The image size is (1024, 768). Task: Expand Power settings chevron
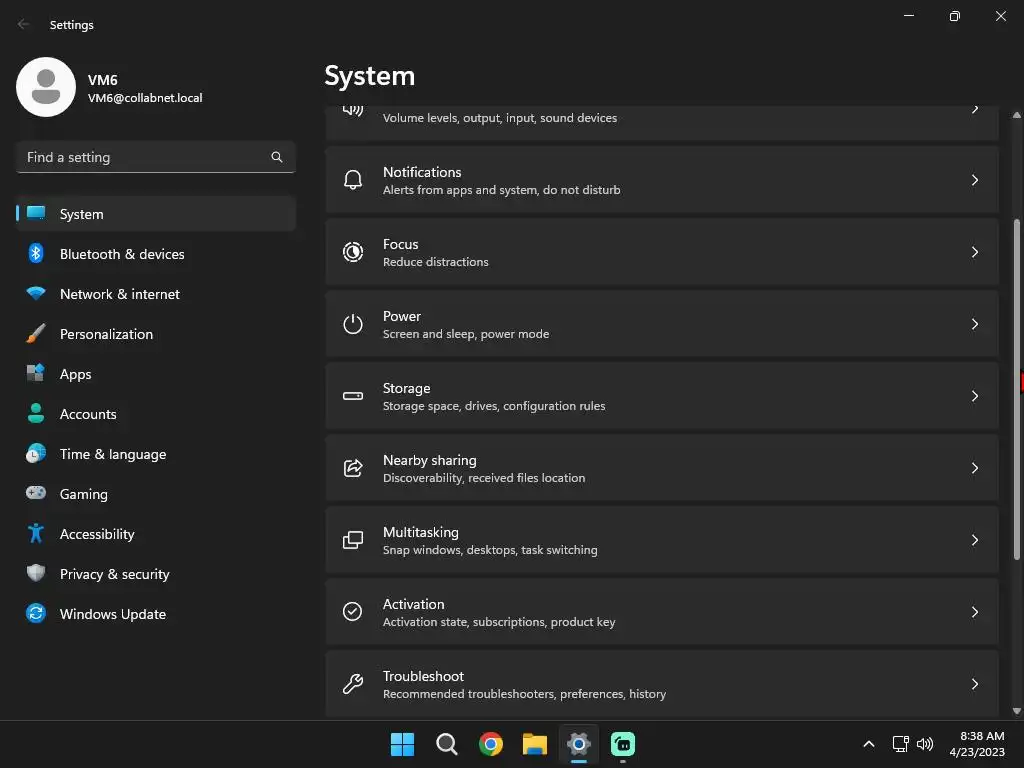point(975,324)
